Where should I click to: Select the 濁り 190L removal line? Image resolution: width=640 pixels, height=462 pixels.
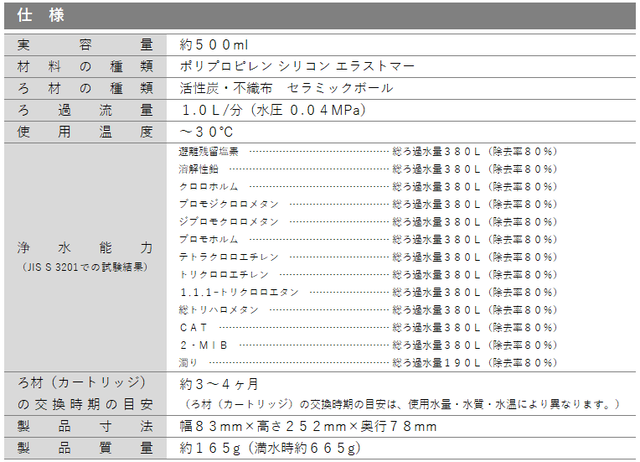[x=368, y=363]
